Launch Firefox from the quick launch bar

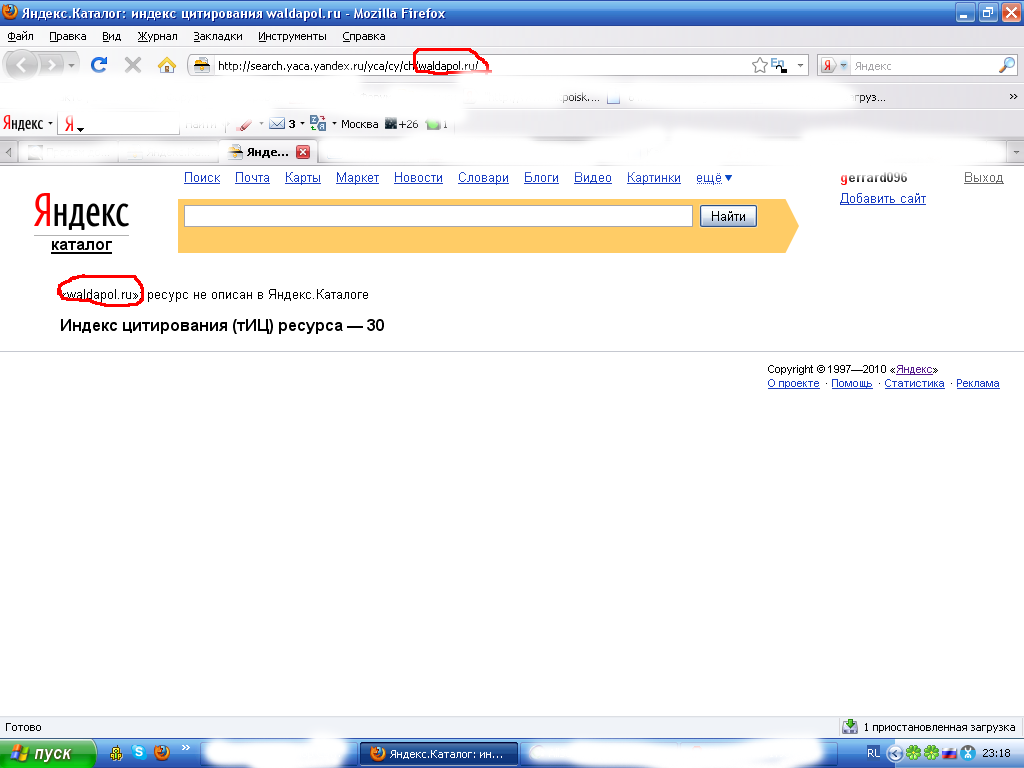pyautogui.click(x=161, y=752)
